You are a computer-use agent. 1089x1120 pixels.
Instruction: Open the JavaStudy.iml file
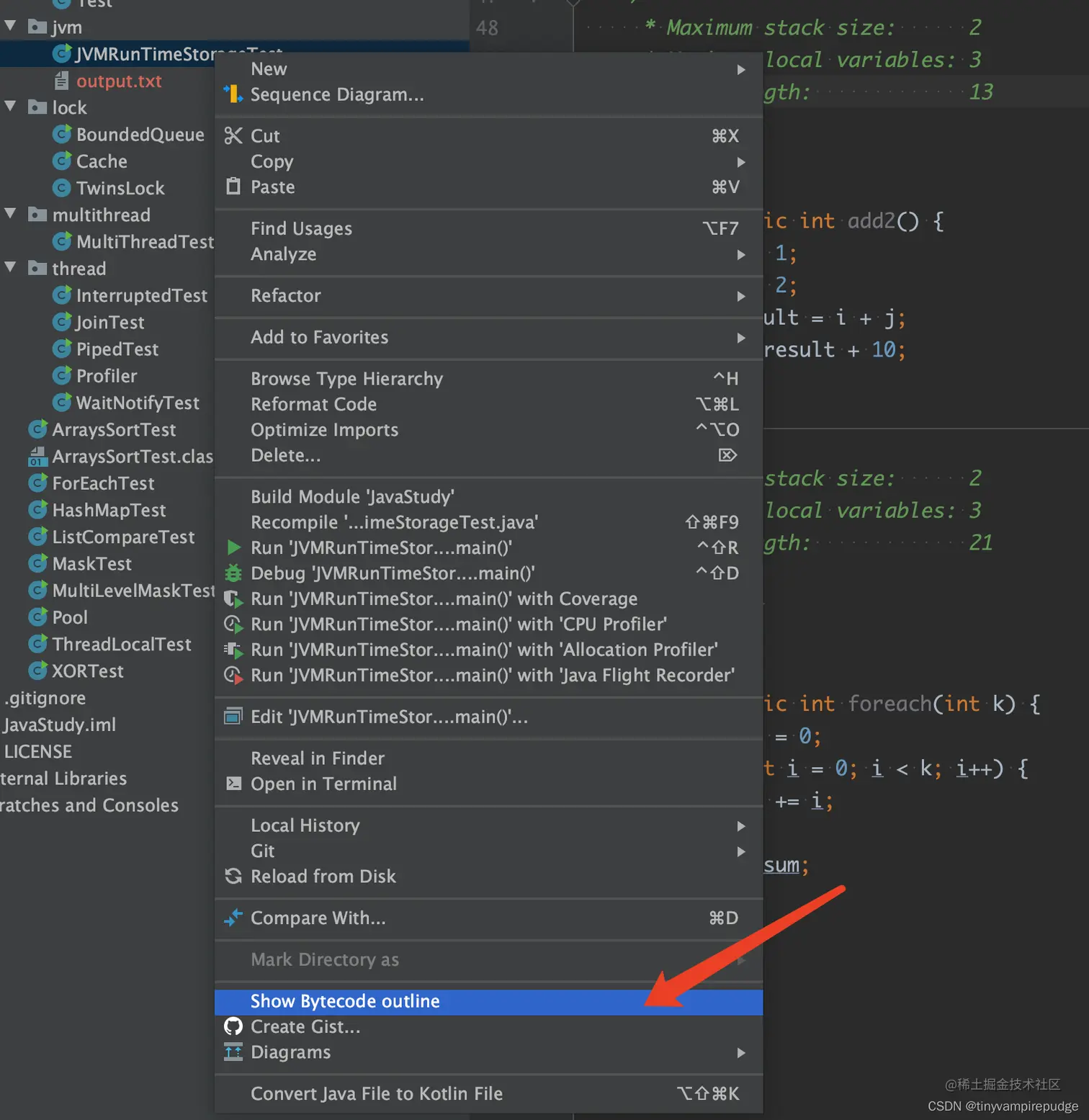(60, 725)
